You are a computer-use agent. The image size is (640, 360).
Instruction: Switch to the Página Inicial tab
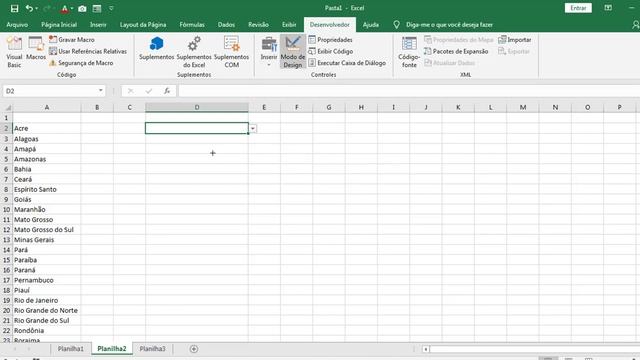point(59,24)
